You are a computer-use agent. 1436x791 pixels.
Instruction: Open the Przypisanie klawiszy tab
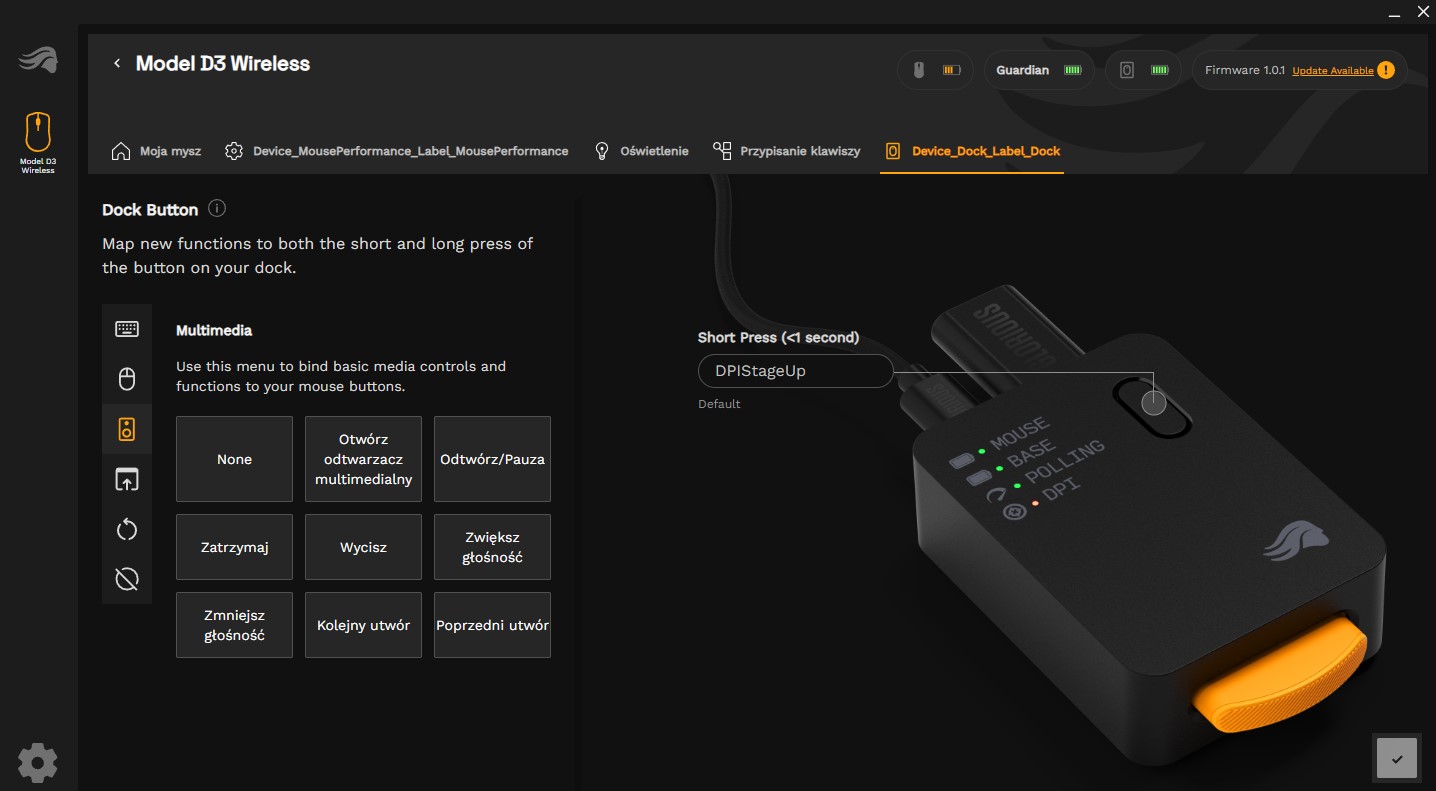(787, 151)
